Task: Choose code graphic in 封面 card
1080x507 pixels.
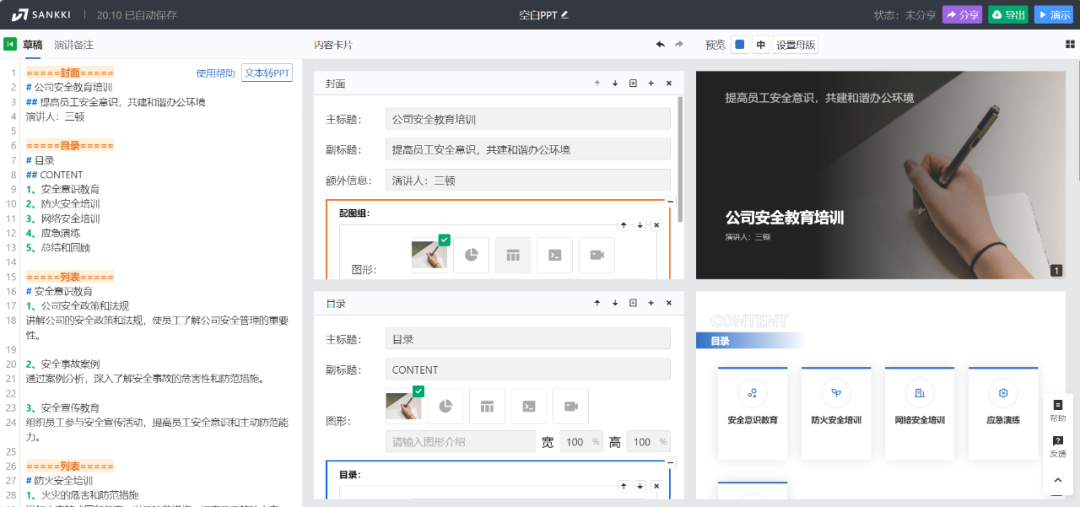Action: [x=555, y=255]
